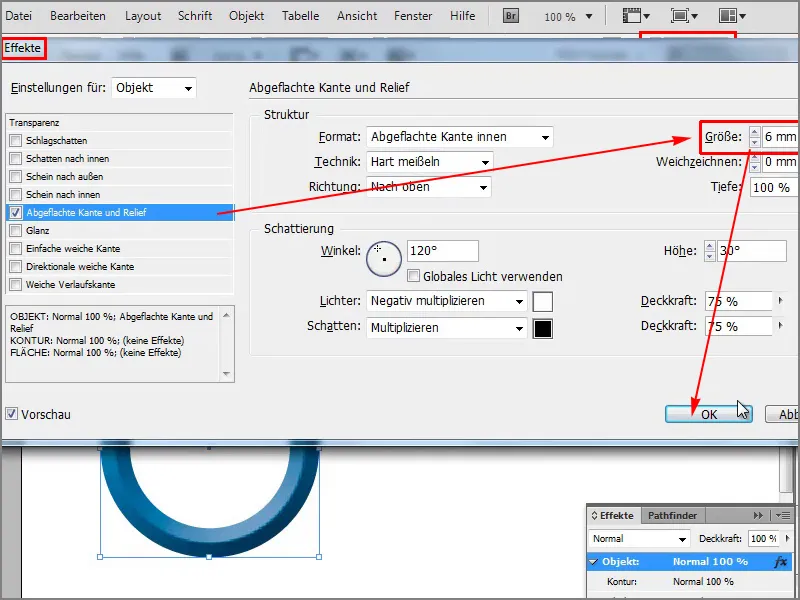The image size is (800, 600).
Task: Open the Datei menu
Action: [x=18, y=16]
